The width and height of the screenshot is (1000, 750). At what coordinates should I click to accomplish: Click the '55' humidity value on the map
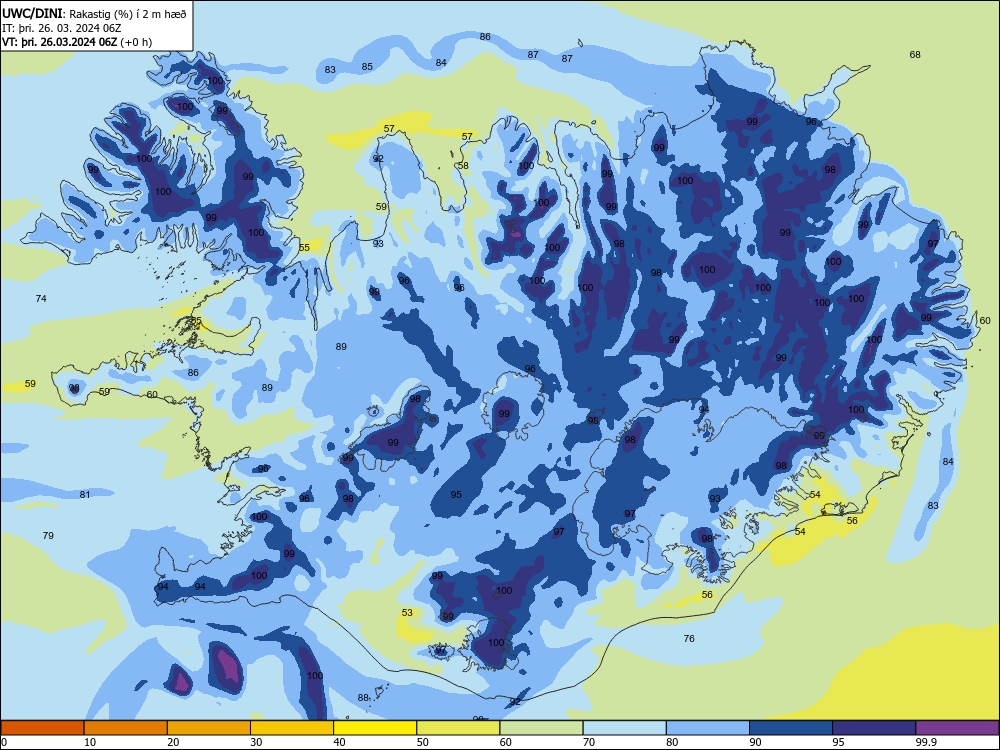tap(304, 247)
